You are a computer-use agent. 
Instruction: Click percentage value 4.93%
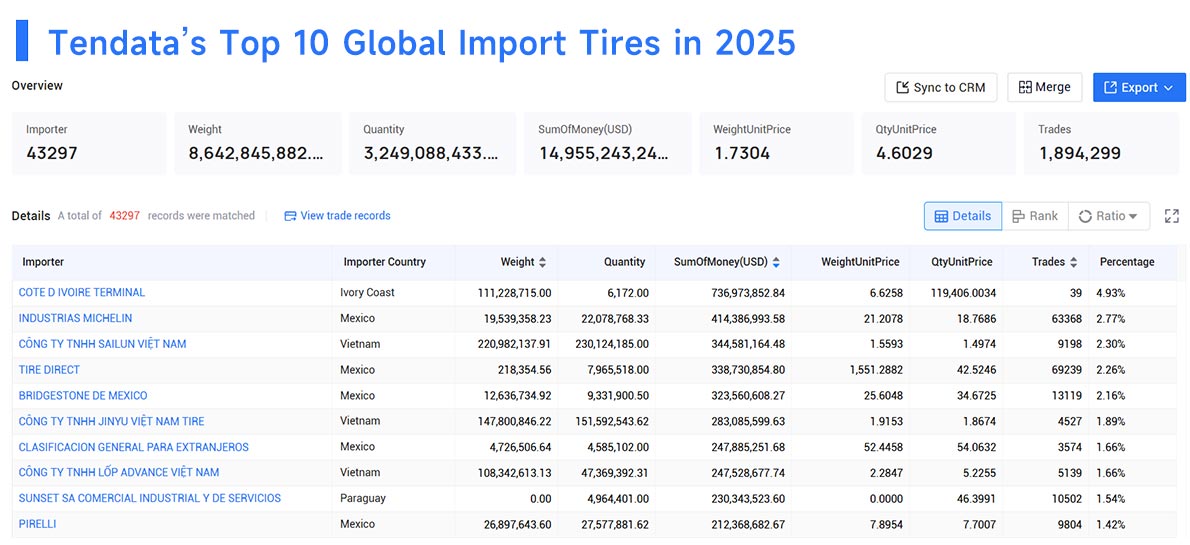[x=1112, y=292]
